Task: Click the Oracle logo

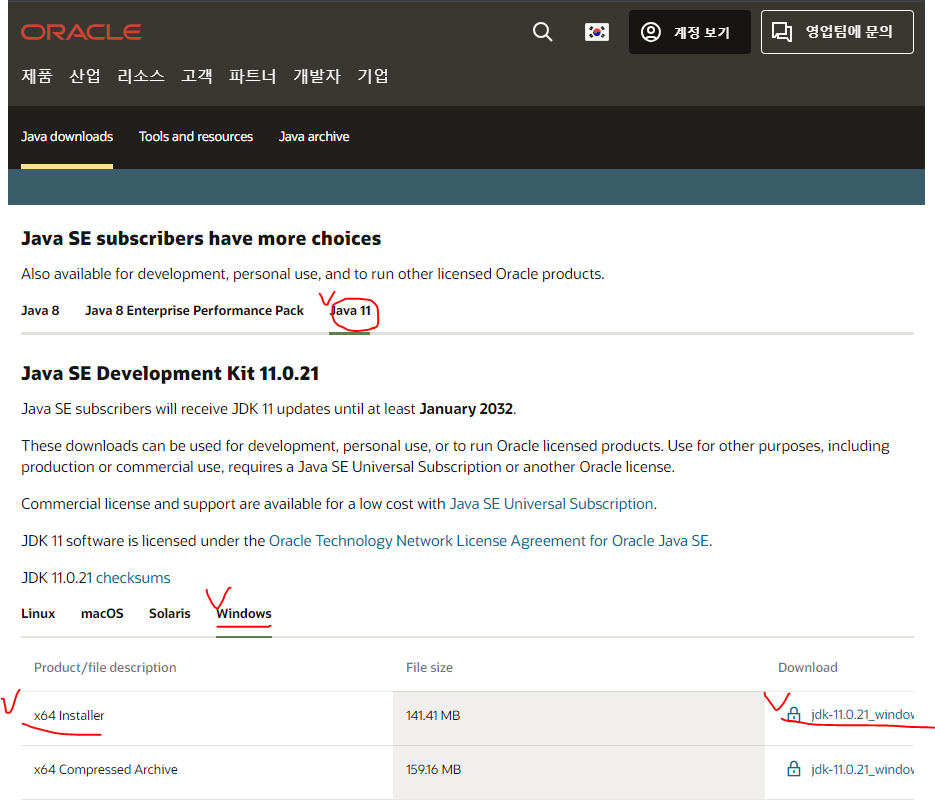Action: (81, 32)
